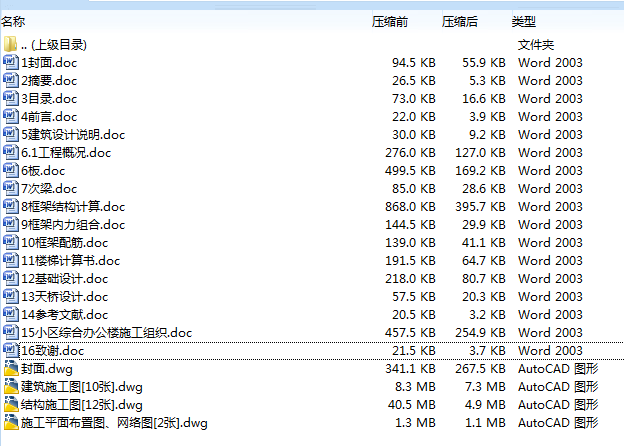Select the file name 16致谢.doc
This screenshot has height=446, width=624.
(x=53, y=351)
